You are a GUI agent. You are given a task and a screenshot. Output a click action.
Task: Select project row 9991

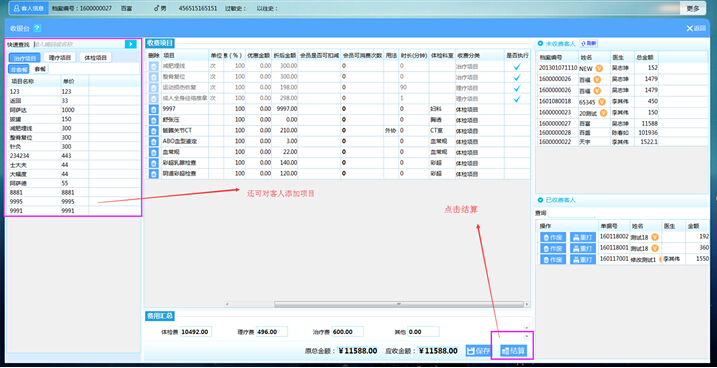75,211
